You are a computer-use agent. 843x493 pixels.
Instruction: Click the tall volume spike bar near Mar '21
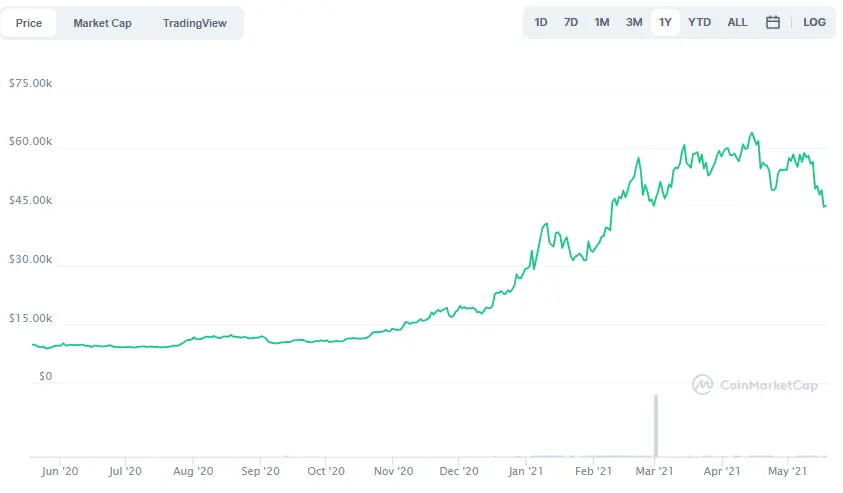[656, 426]
